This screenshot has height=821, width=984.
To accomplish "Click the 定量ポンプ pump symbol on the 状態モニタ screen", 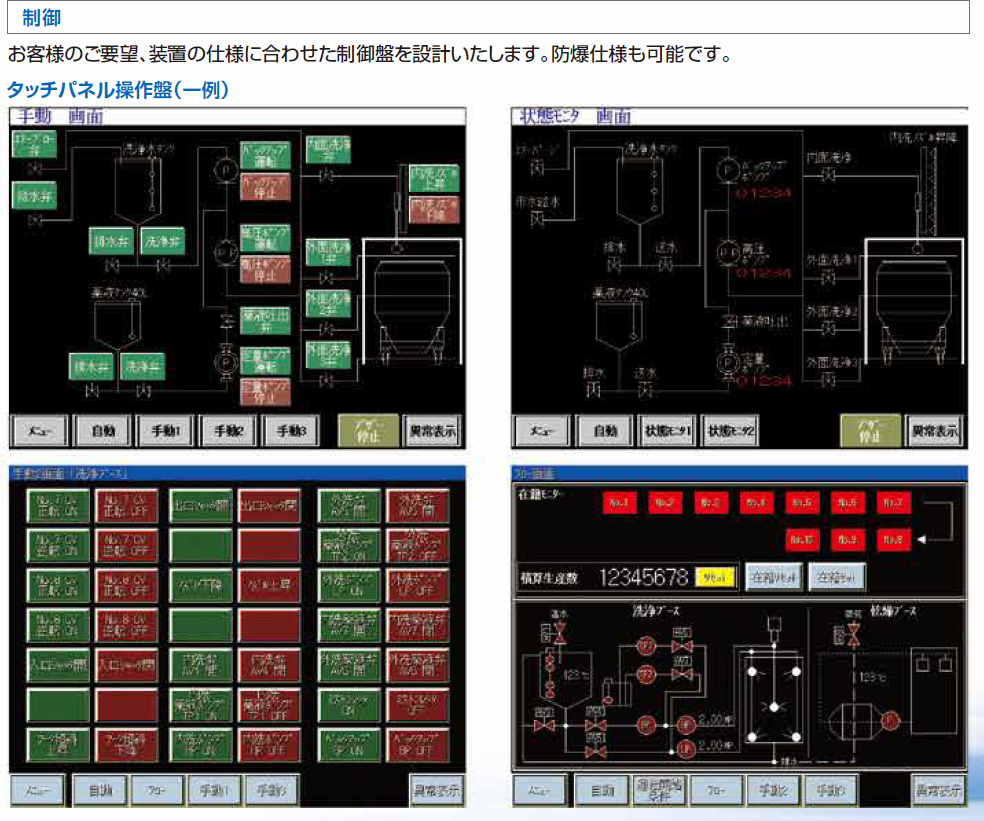I will tap(727, 361).
